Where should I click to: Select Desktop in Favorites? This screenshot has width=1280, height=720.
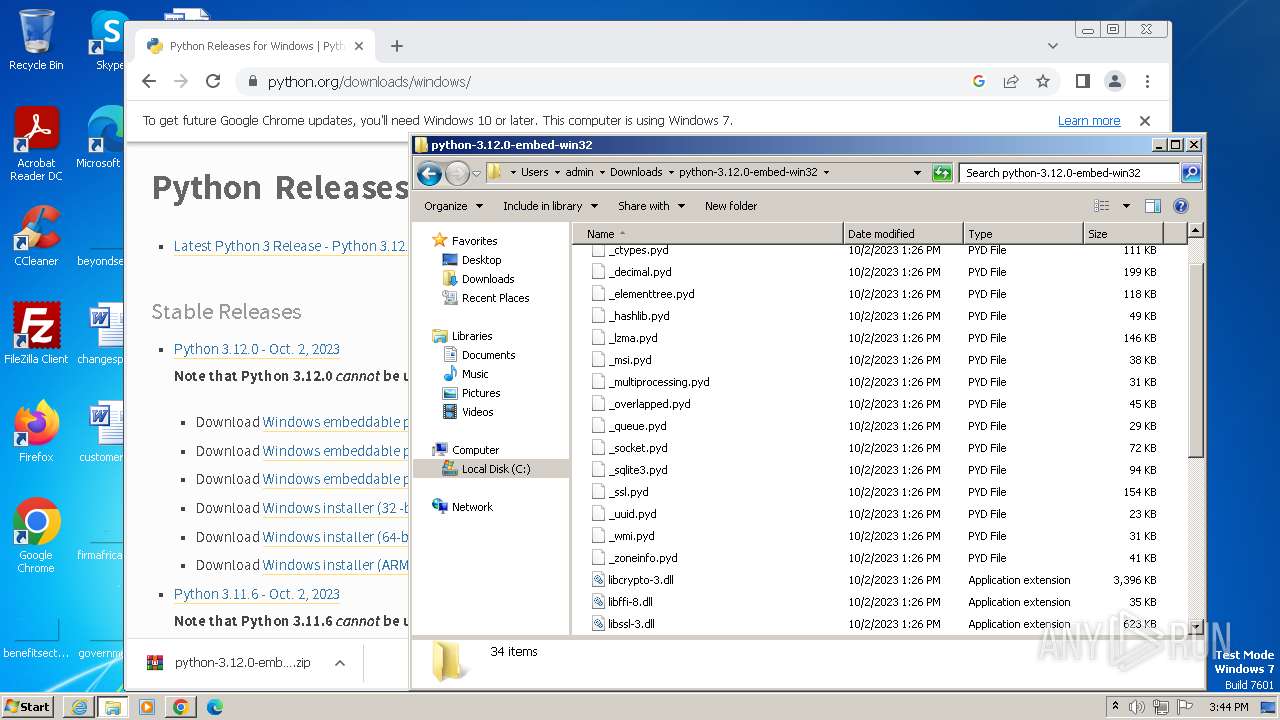pos(481,260)
